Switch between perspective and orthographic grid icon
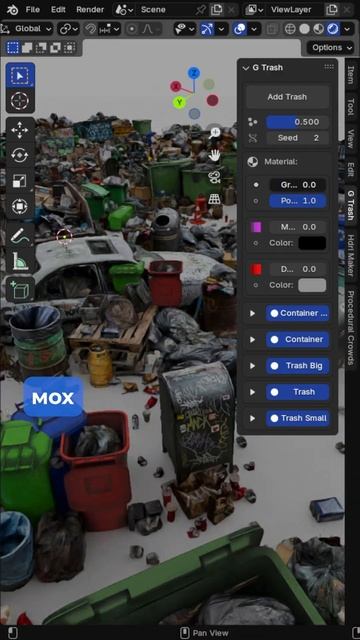Viewport: 360px width, 640px height. pos(214,199)
